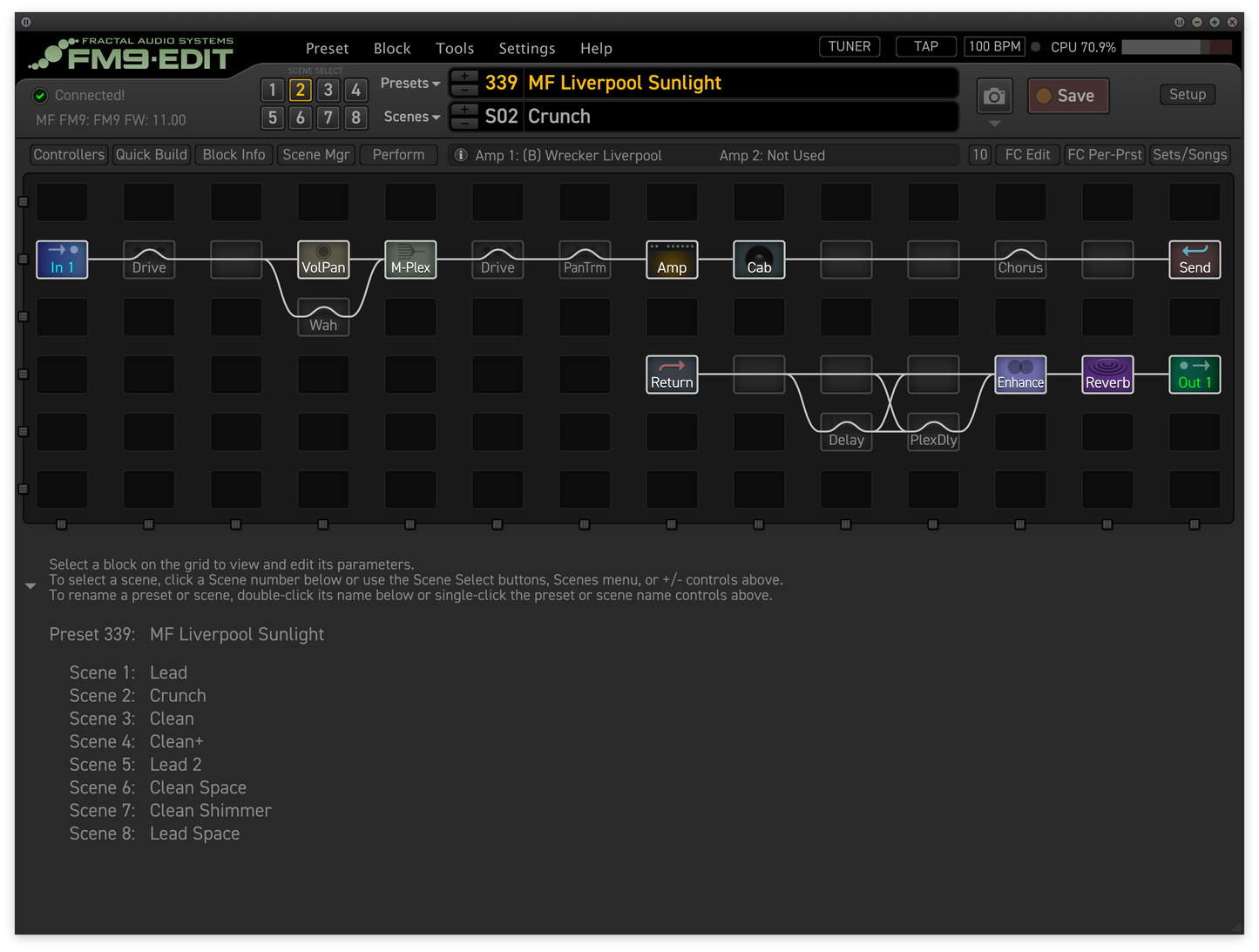Select Scene 7: Clean Shimmer in list

tap(171, 811)
